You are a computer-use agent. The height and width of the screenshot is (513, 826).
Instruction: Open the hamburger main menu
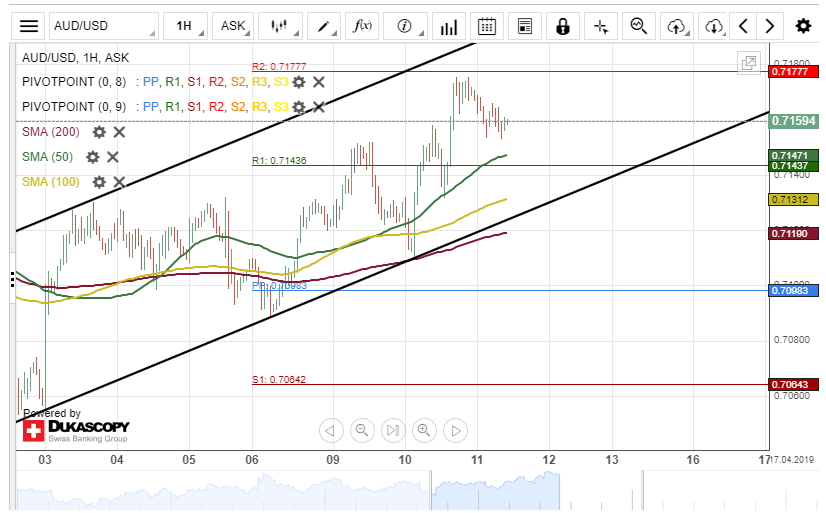[28, 26]
